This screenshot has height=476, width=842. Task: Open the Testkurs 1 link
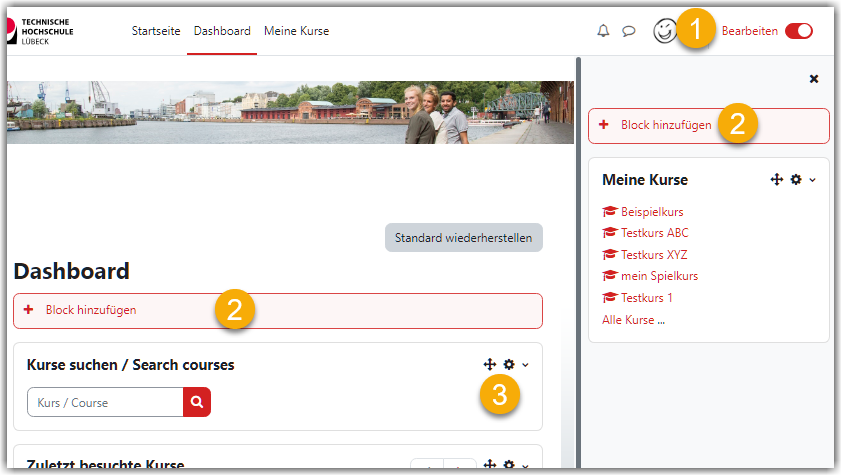[x=647, y=297]
